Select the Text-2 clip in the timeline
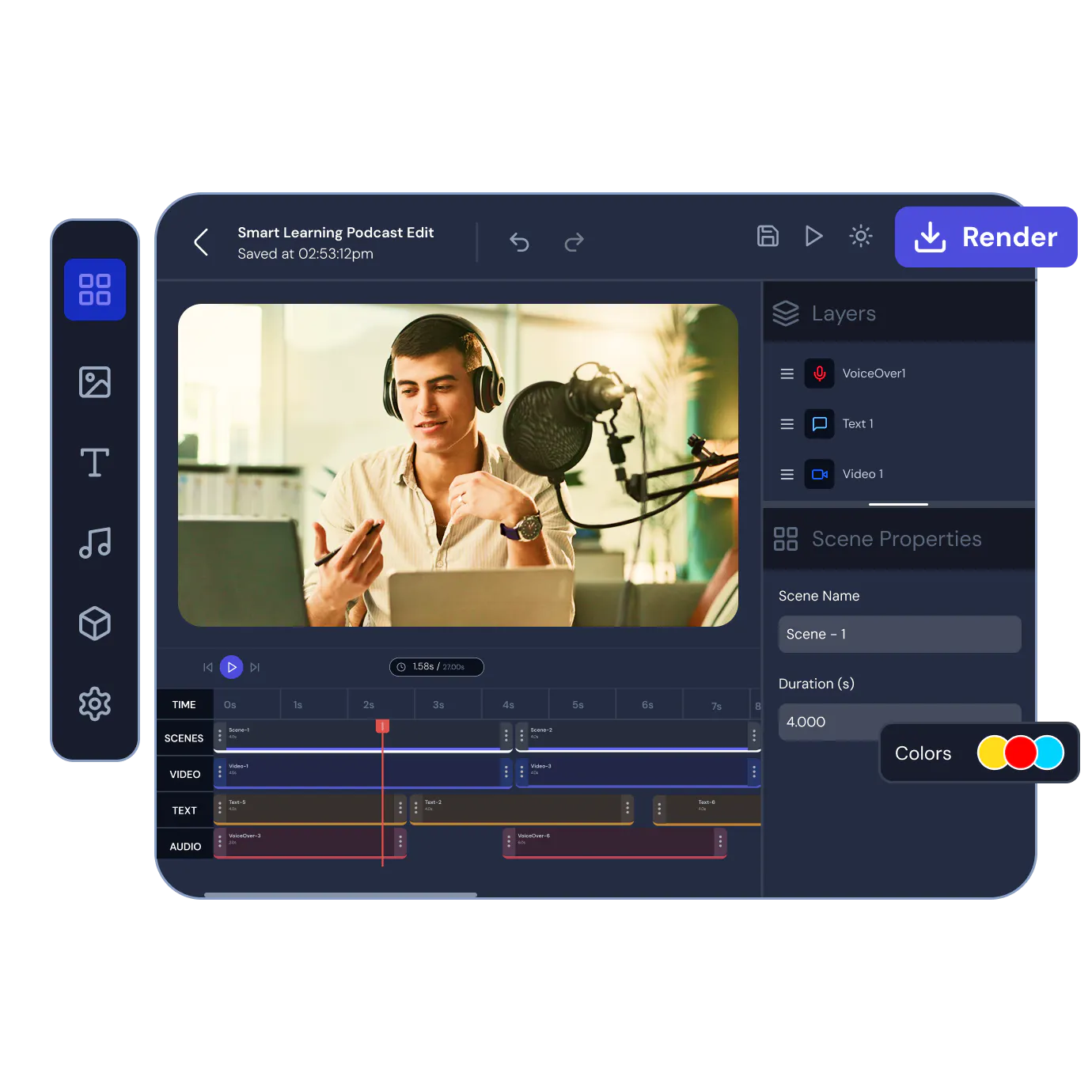 click(x=521, y=809)
